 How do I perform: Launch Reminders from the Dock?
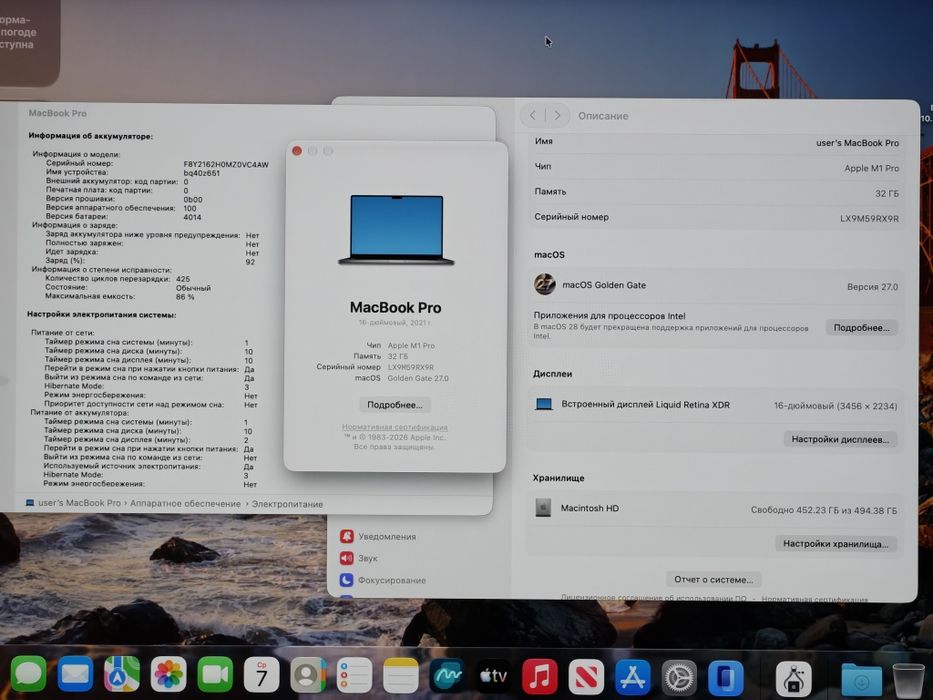(354, 675)
